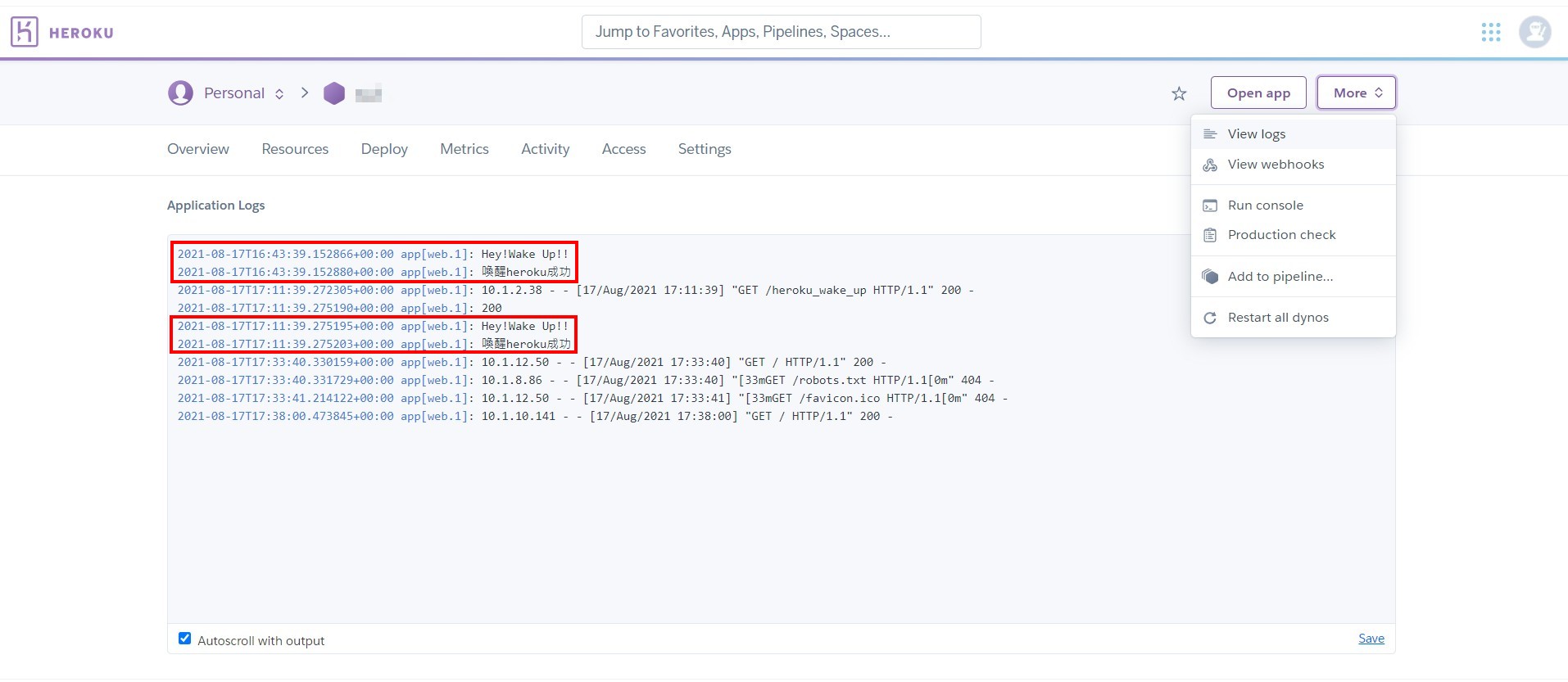Click the HEROKU wordmark link
This screenshot has width=1568, height=682.
(x=81, y=33)
